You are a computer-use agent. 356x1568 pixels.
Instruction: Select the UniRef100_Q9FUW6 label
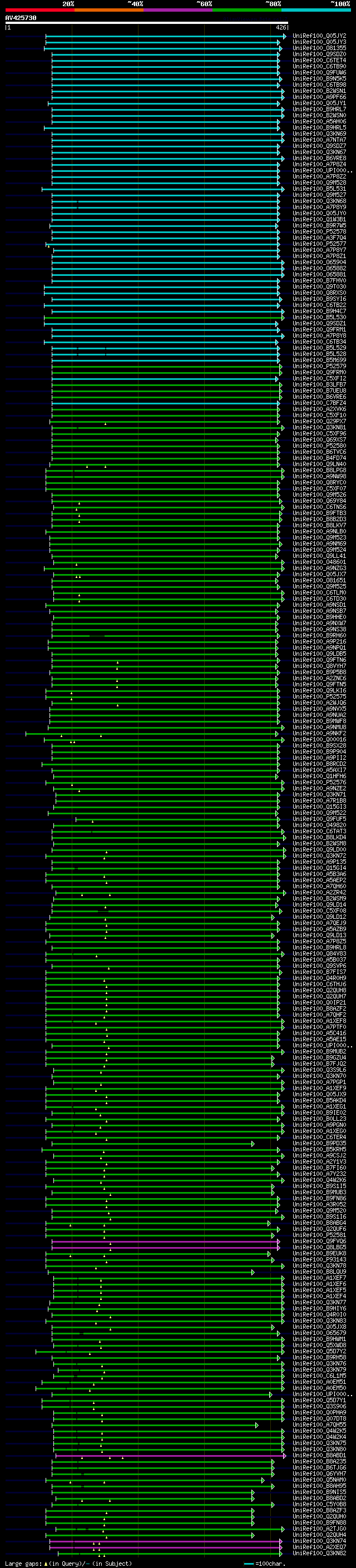point(319,72)
